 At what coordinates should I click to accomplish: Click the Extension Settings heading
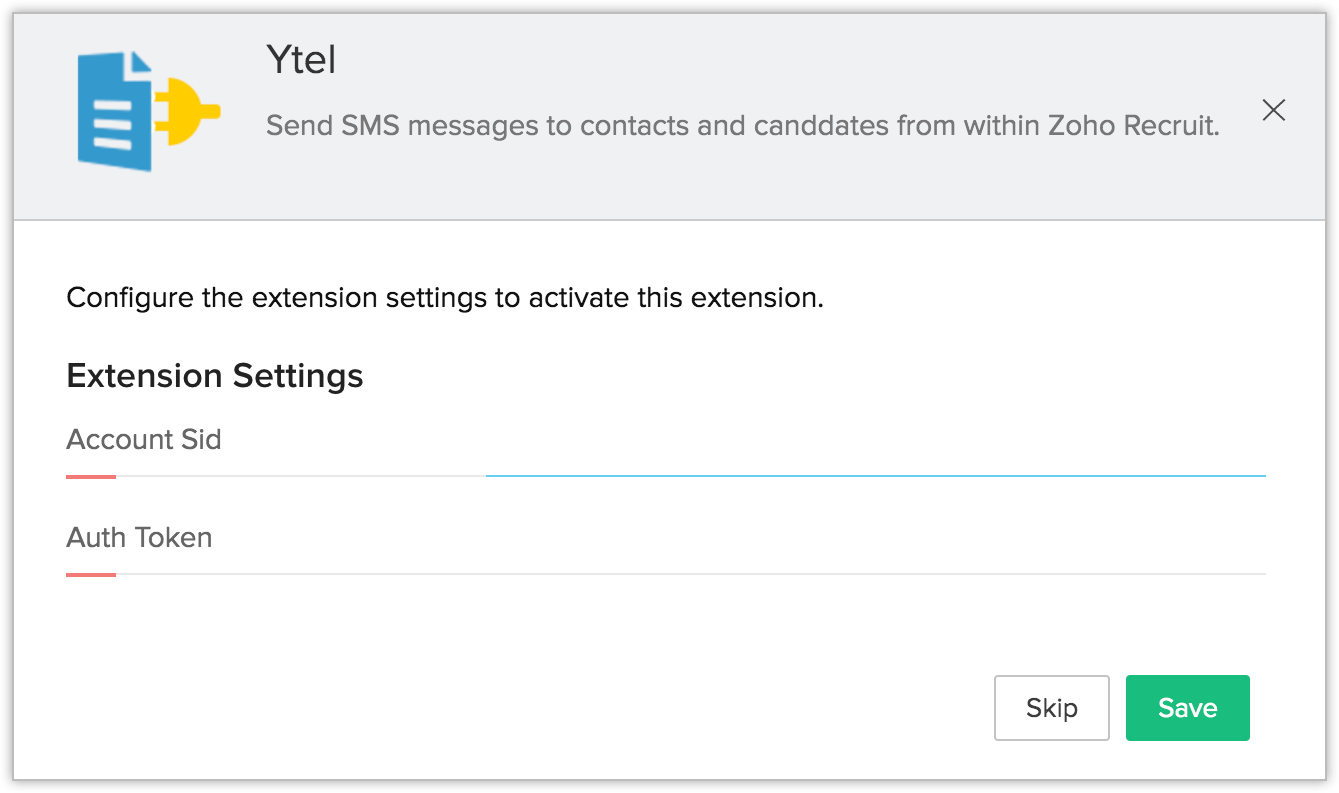[x=214, y=376]
